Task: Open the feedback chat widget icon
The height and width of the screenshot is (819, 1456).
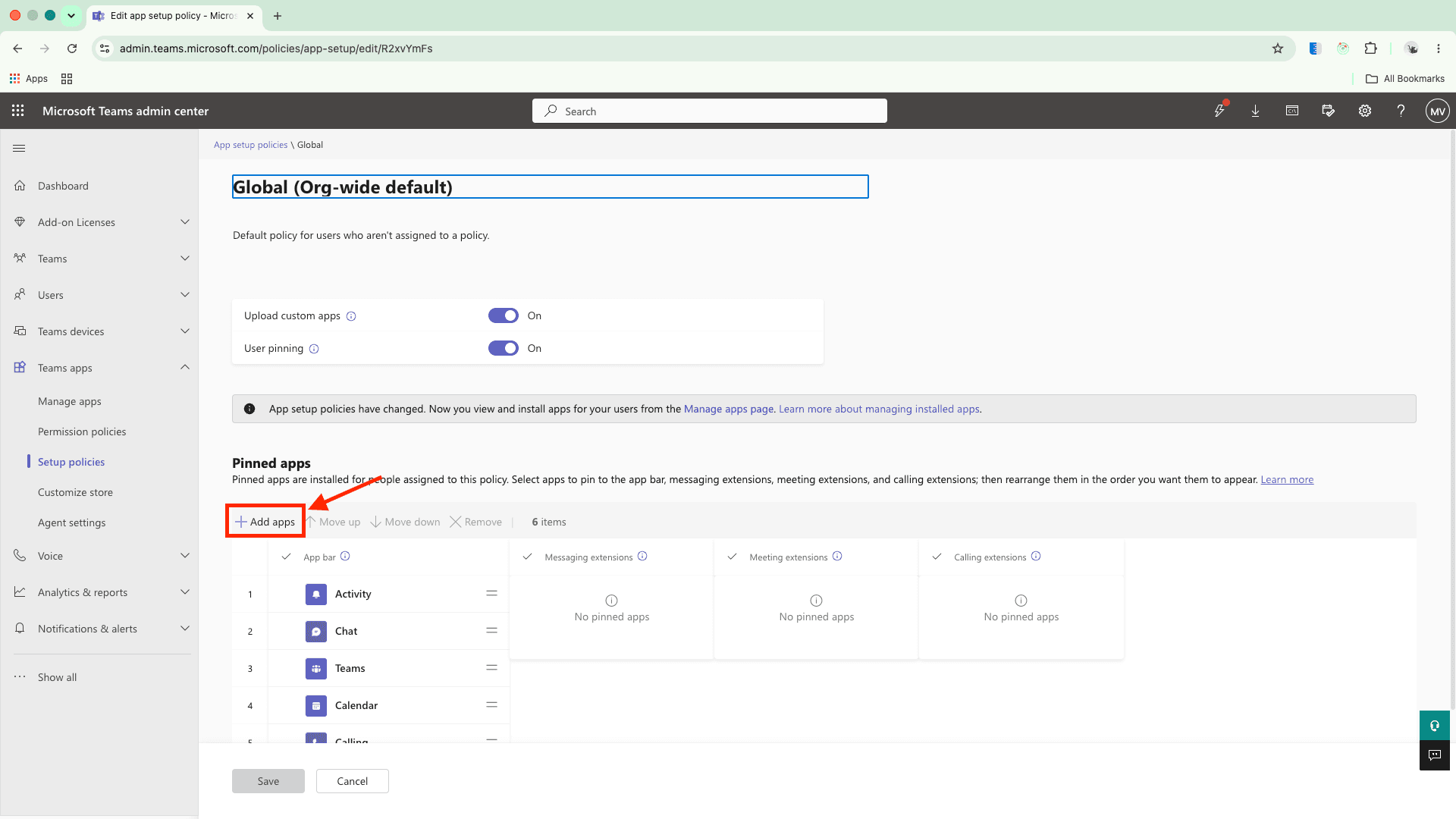Action: click(x=1435, y=755)
